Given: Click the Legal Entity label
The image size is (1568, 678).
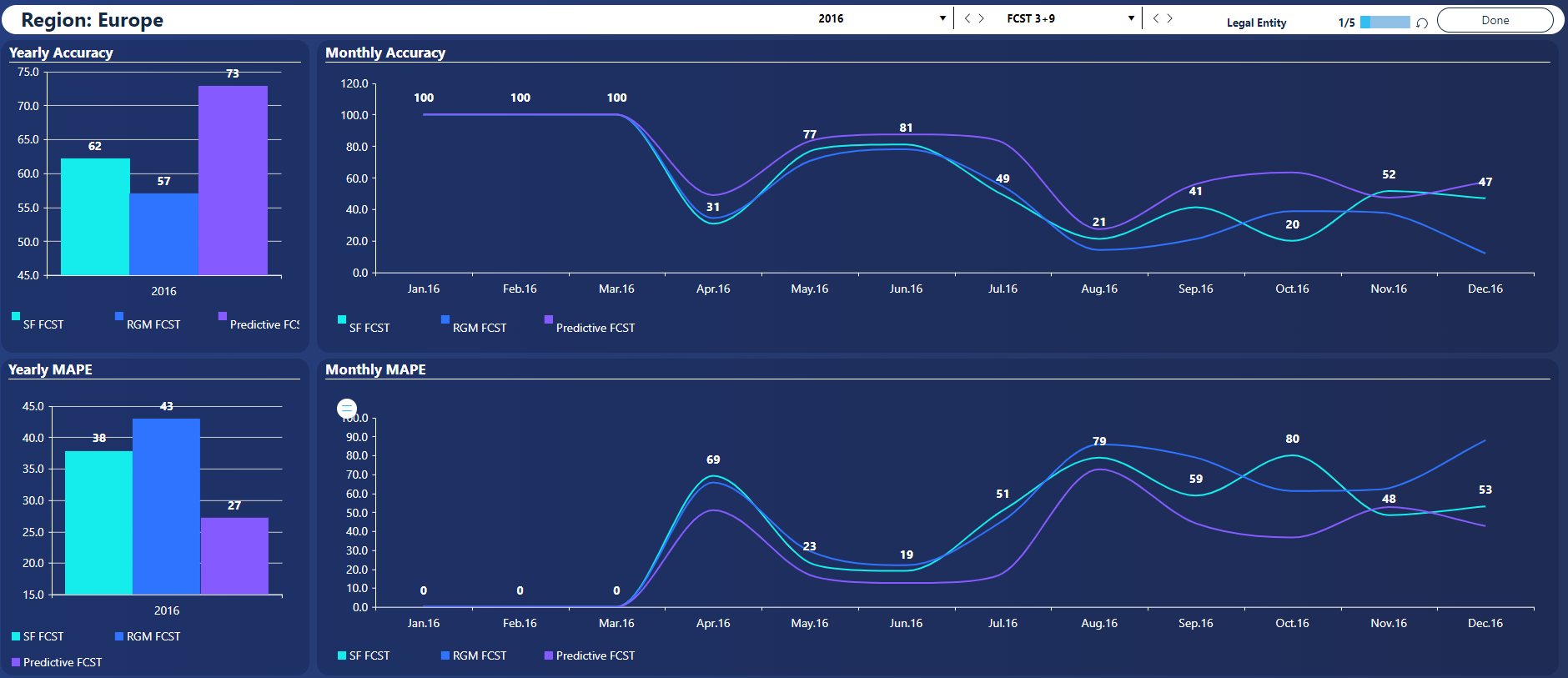Looking at the screenshot, I should (1256, 23).
